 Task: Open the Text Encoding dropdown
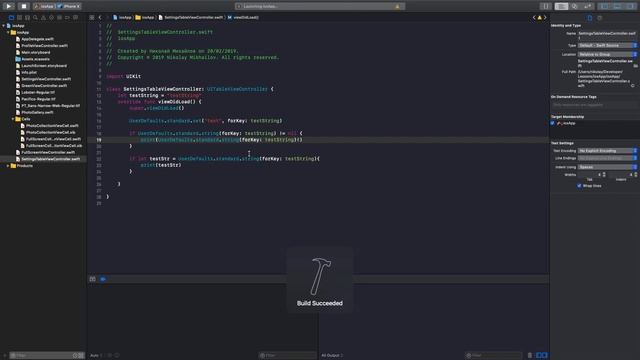(x=607, y=151)
